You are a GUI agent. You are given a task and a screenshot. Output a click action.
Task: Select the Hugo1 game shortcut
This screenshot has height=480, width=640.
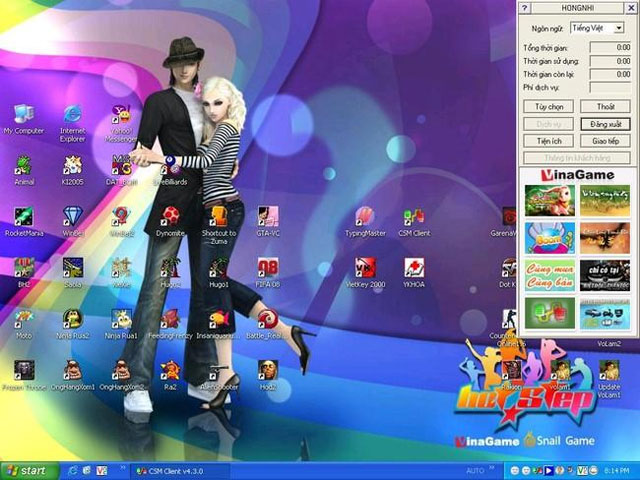tap(219, 273)
